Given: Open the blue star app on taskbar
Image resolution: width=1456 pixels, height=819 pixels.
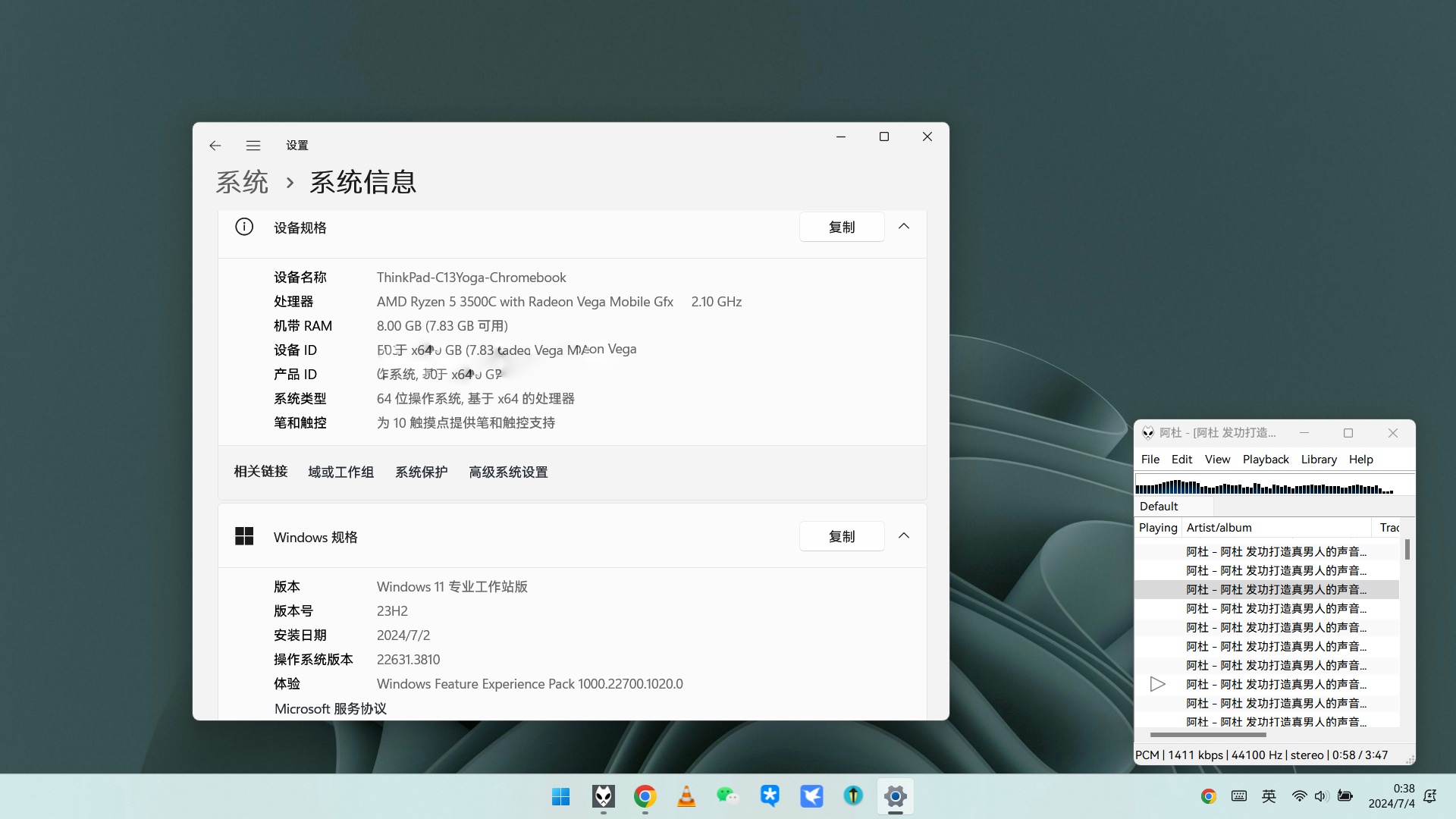Looking at the screenshot, I should pyautogui.click(x=770, y=796).
